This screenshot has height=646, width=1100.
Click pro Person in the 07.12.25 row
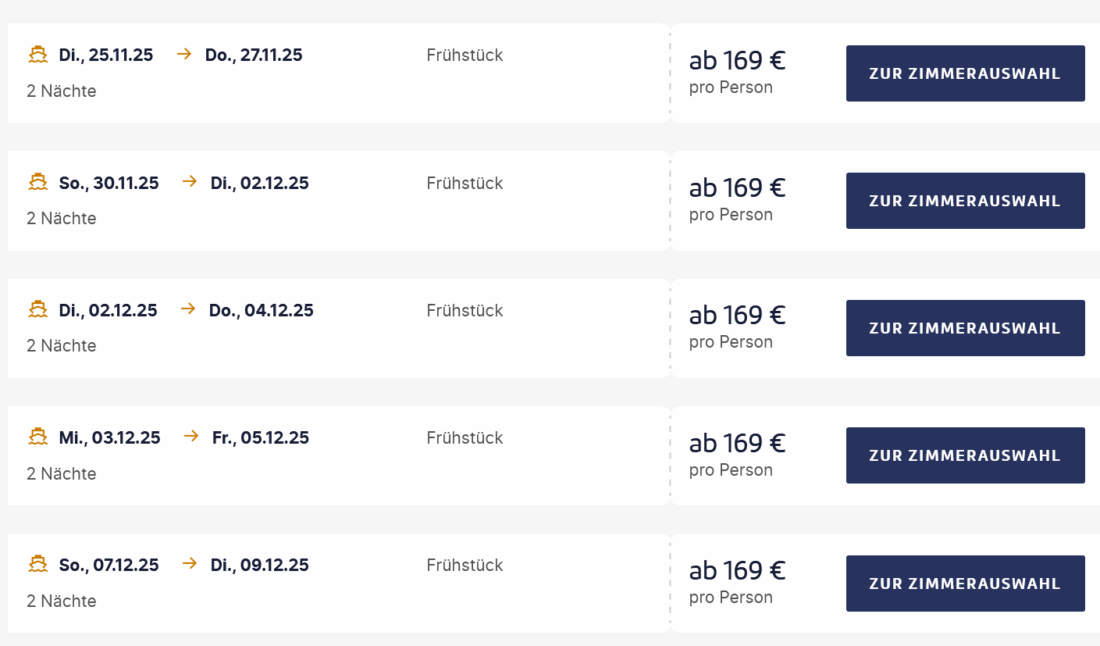coord(730,597)
